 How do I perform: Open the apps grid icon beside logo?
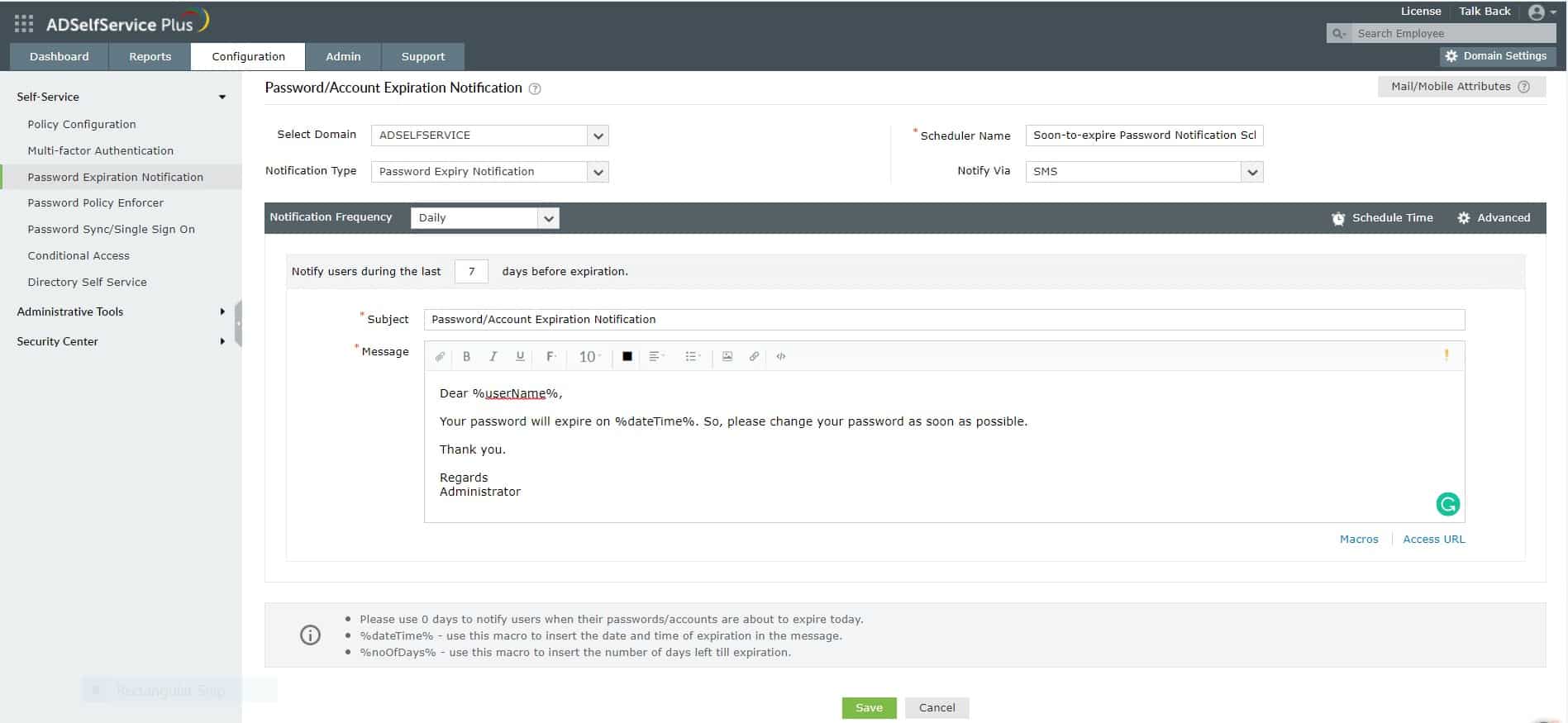tap(24, 24)
